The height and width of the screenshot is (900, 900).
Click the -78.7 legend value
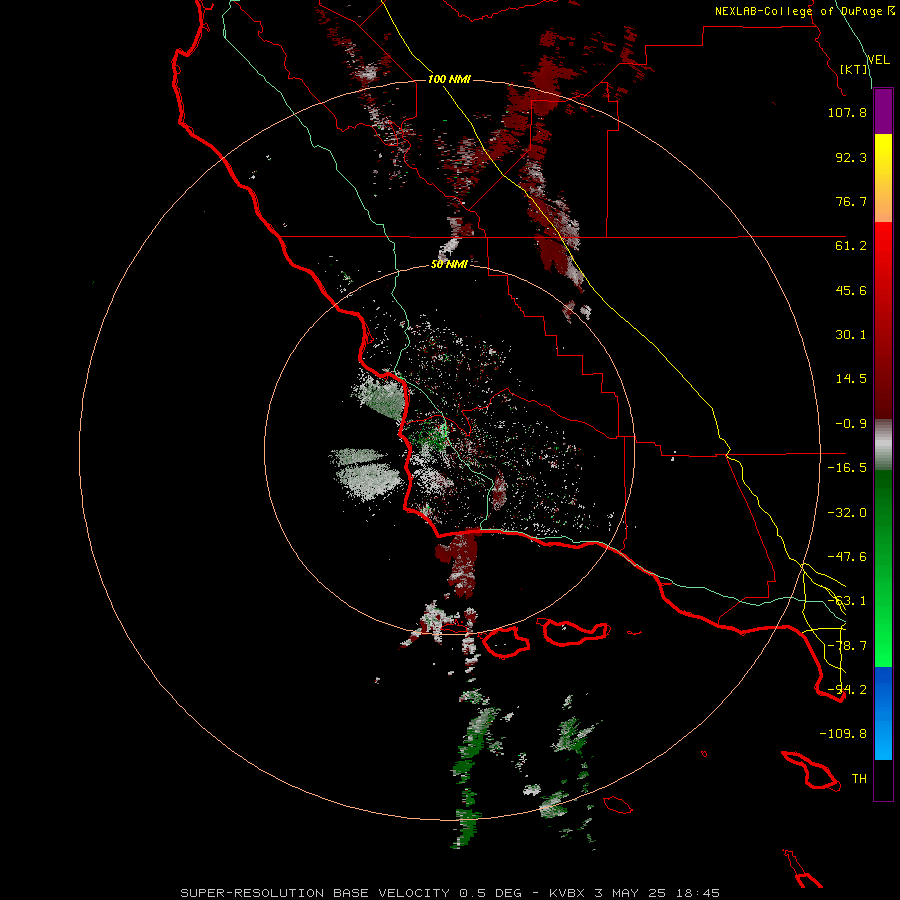847,646
